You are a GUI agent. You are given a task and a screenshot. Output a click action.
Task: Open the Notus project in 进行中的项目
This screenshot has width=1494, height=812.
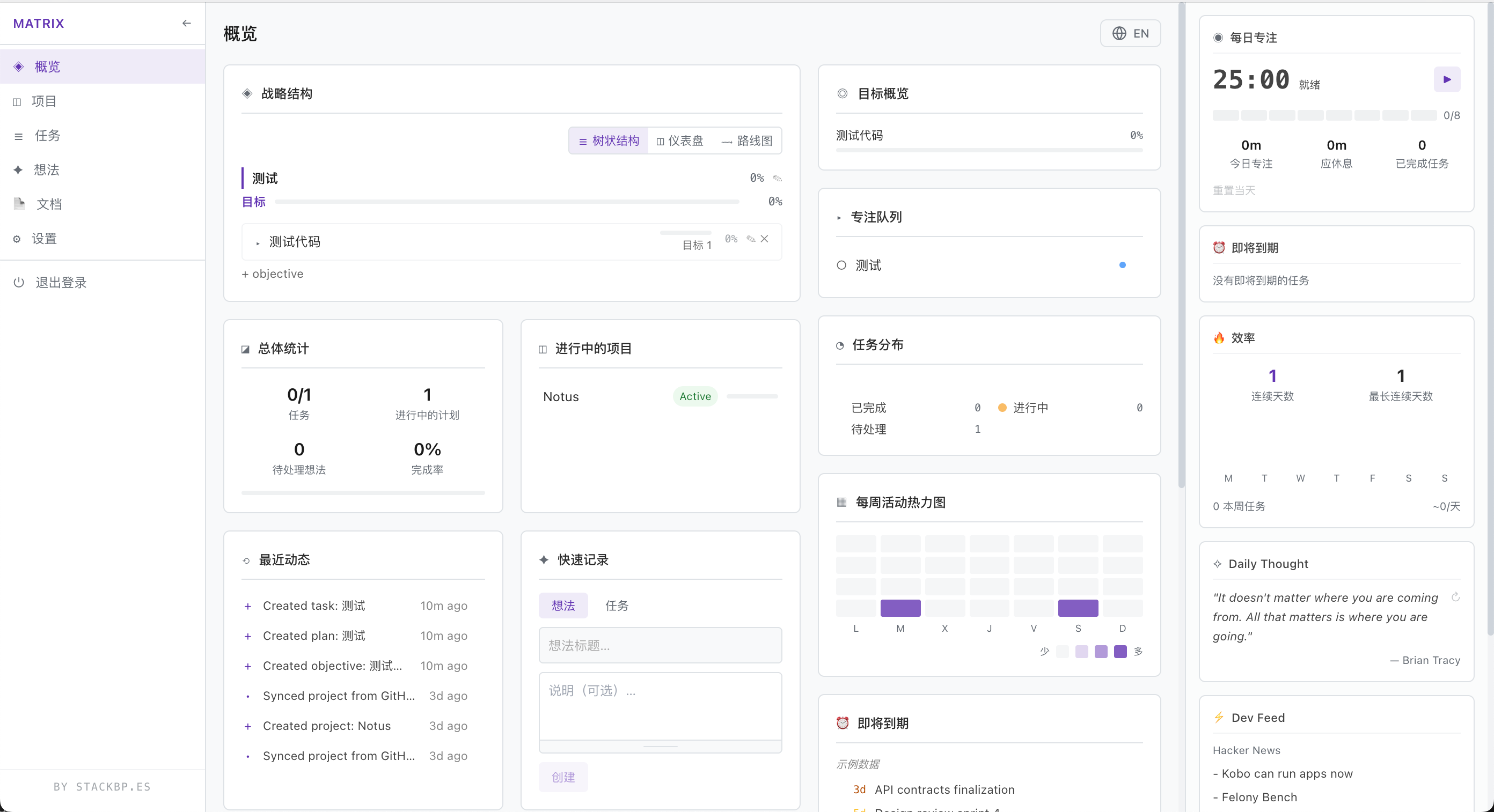(x=561, y=396)
